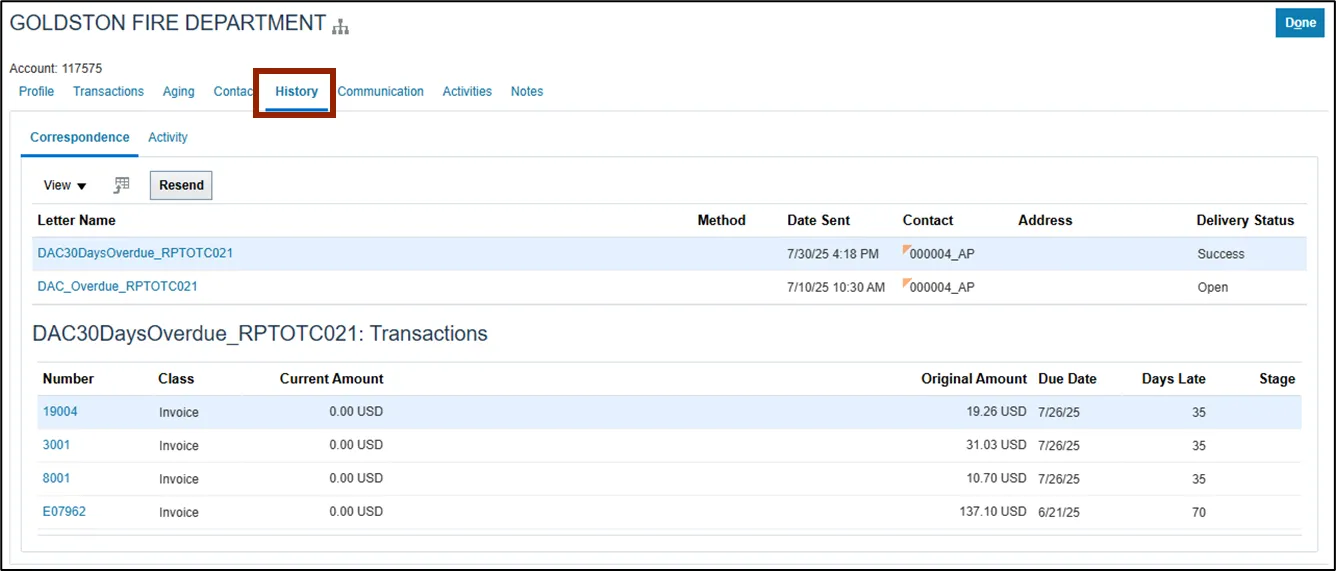Image resolution: width=1336 pixels, height=571 pixels.
Task: Select the Communication tab
Action: pos(380,91)
